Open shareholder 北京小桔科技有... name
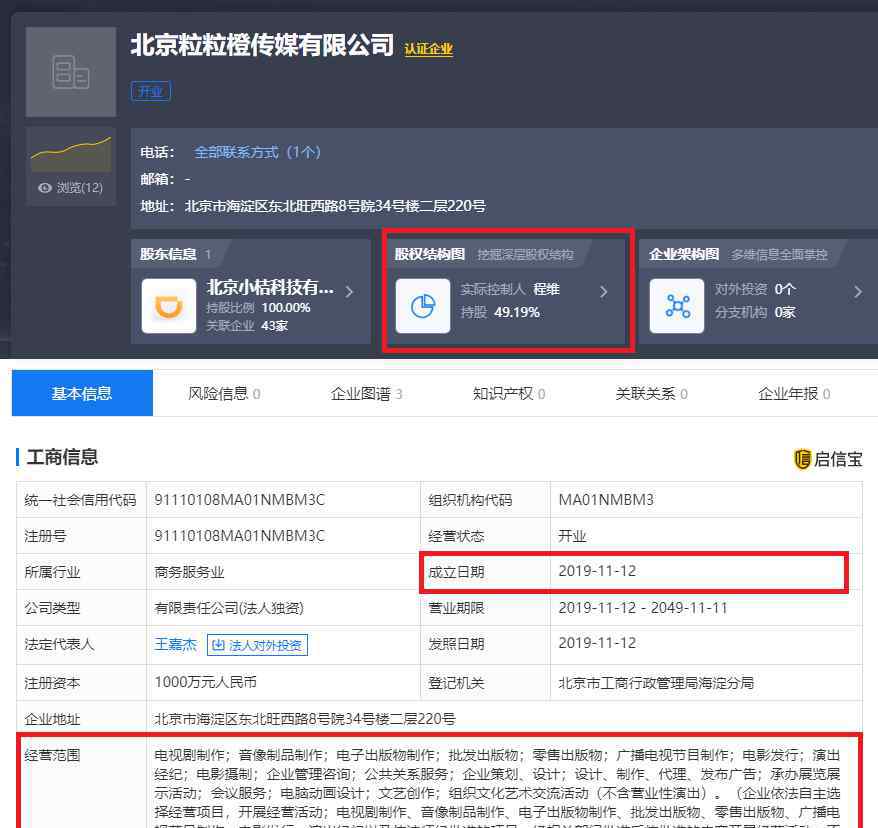 tap(270, 287)
